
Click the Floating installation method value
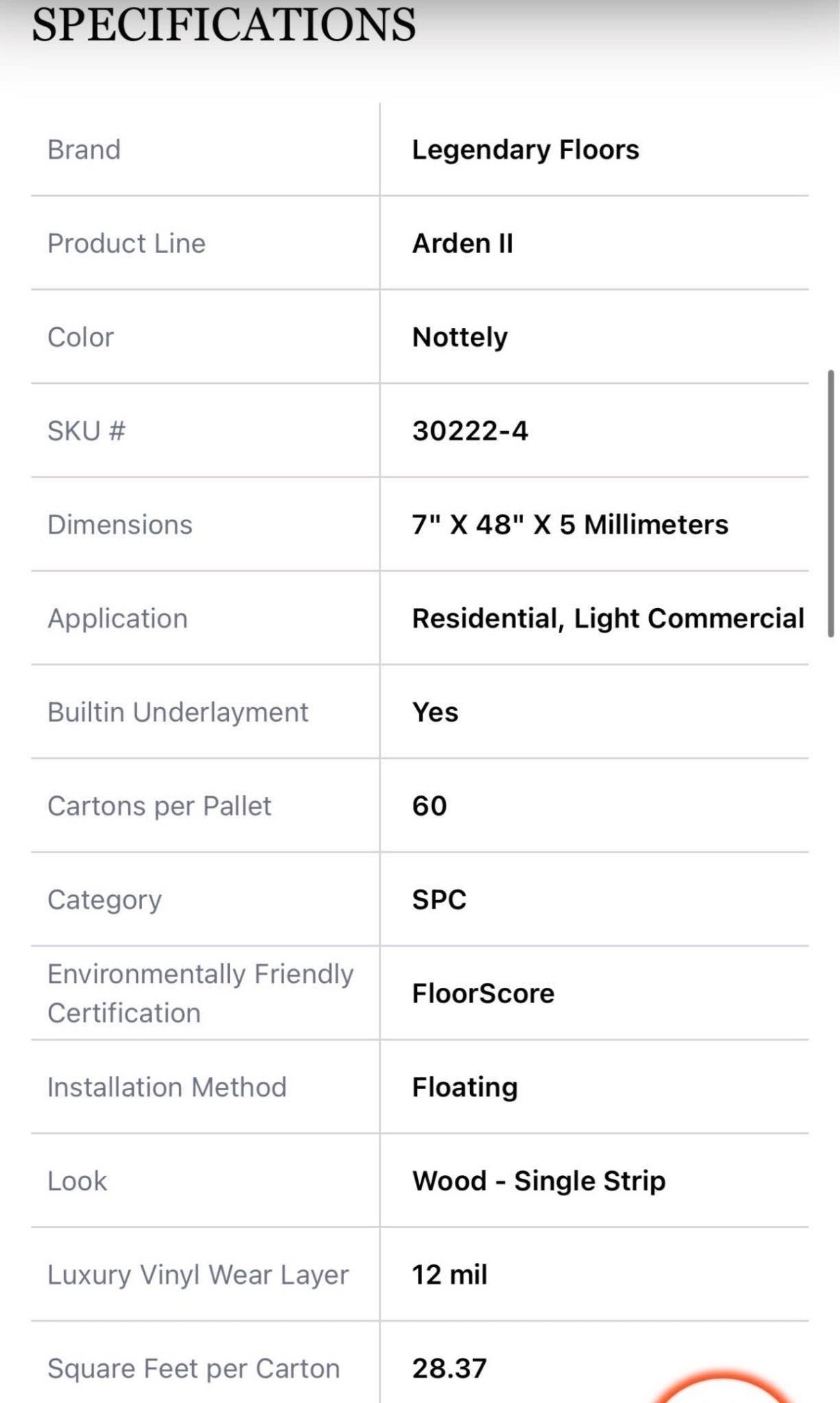[x=465, y=1087]
